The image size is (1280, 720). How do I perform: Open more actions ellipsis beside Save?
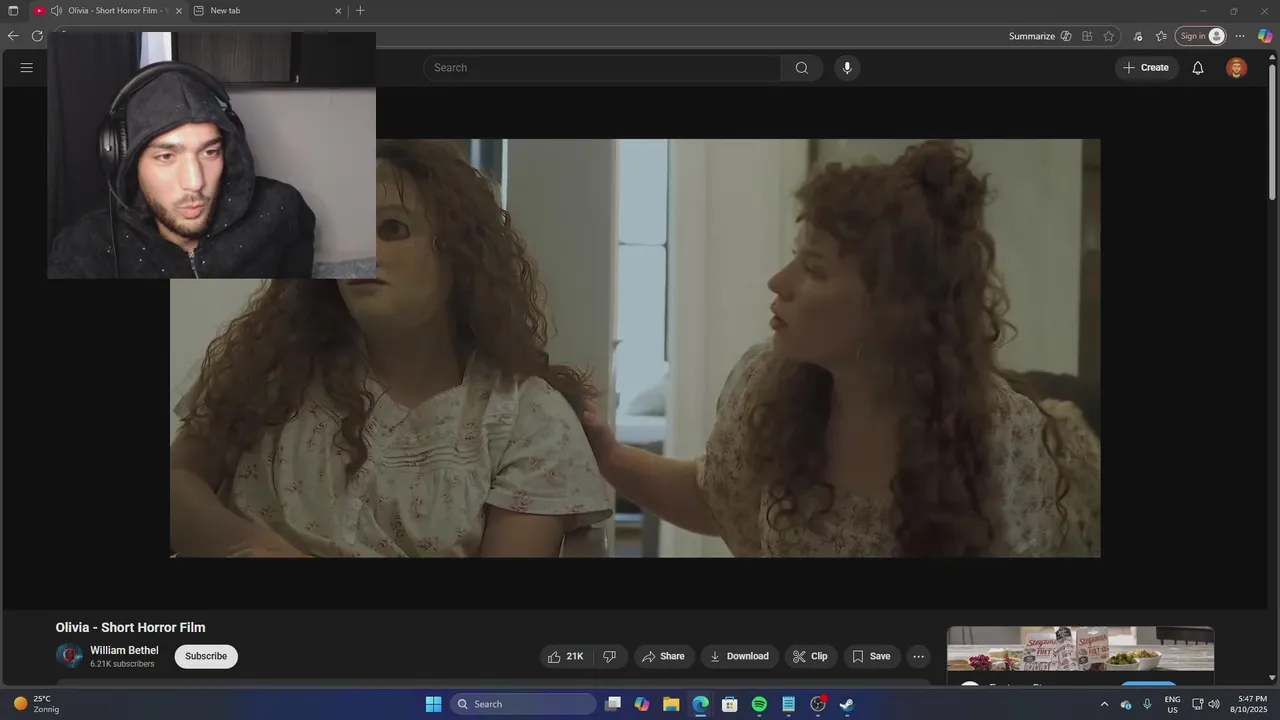pyautogui.click(x=918, y=657)
